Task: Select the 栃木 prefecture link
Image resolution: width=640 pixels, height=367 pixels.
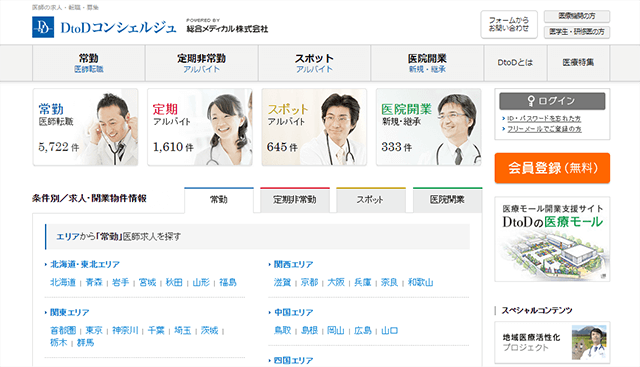Action: [x=58, y=343]
